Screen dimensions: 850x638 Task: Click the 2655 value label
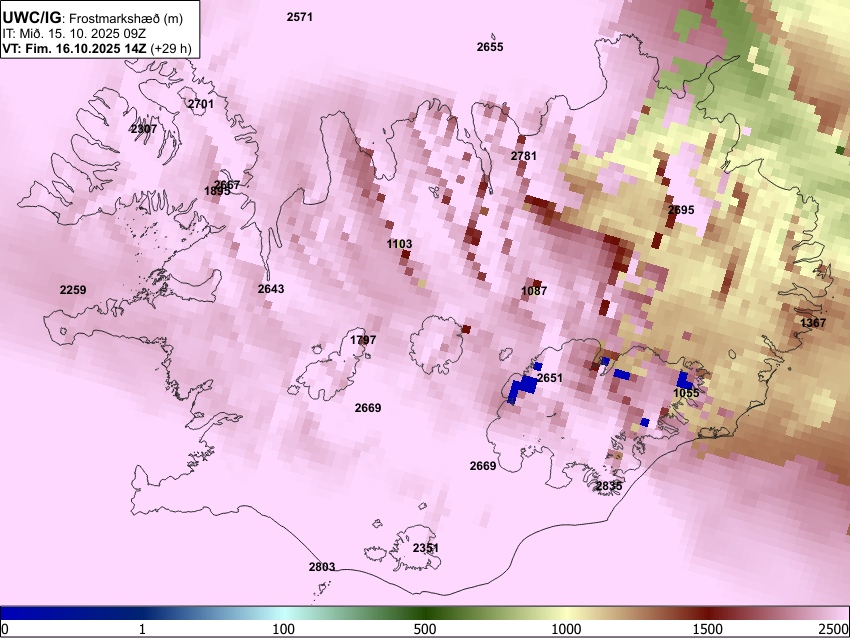[x=490, y=47]
